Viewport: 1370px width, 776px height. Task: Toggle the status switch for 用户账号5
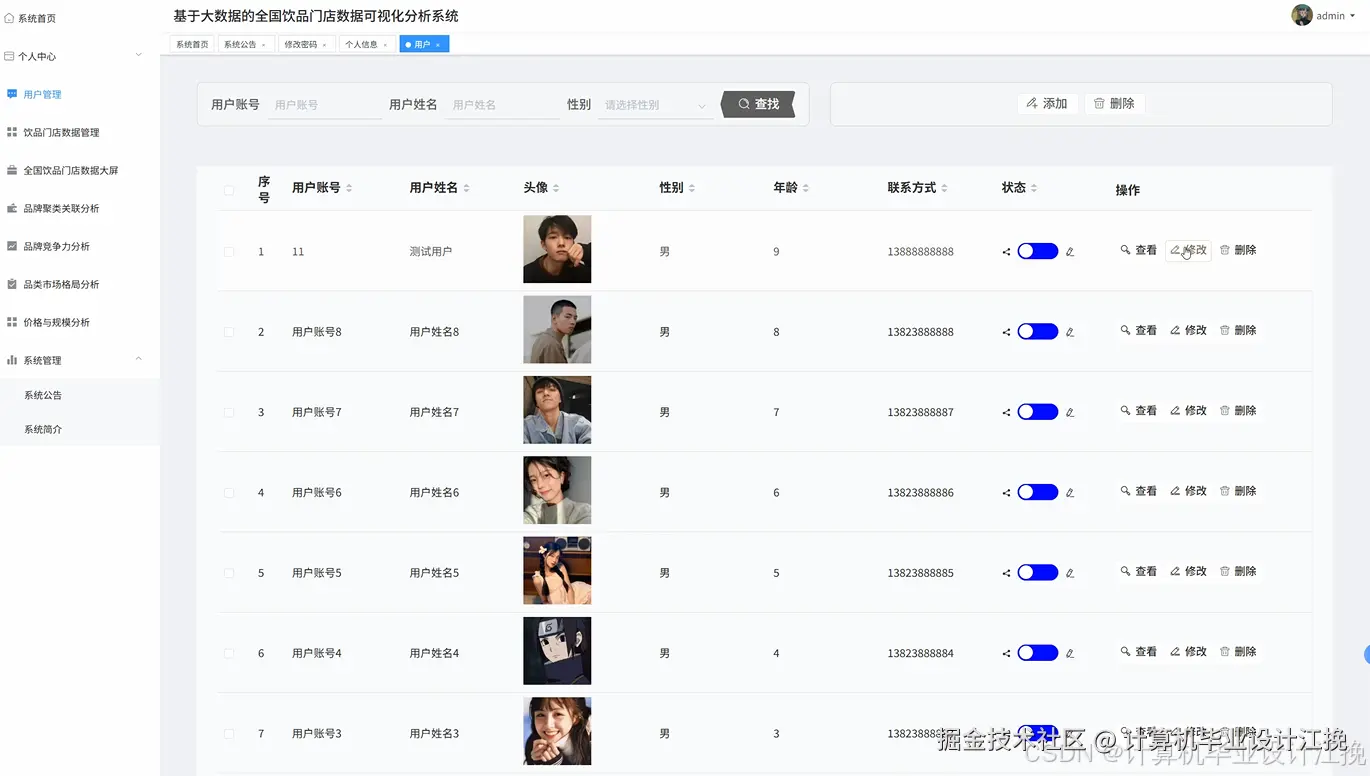coord(1038,573)
